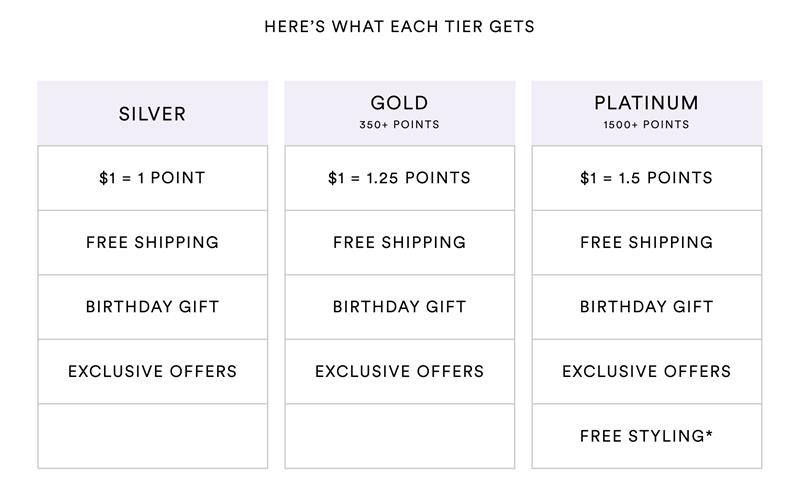
Task: Click the Free Styling* perk in Platinum
Action: [646, 436]
